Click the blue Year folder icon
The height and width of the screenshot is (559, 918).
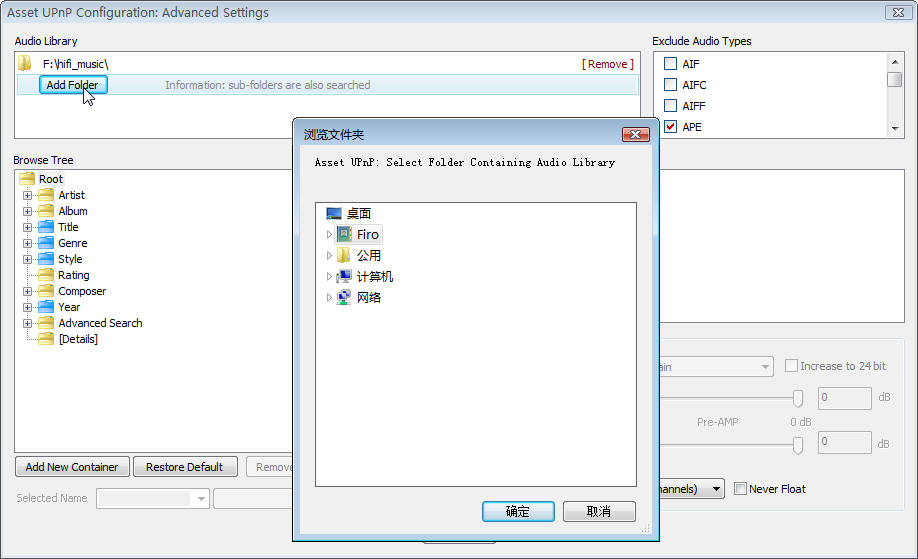click(x=46, y=307)
